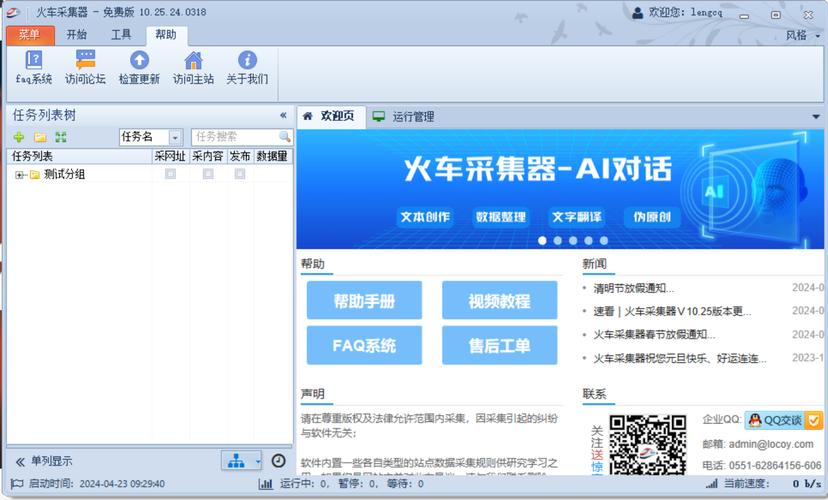This screenshot has width=828, height=500.
Task: Click the green plus add task icon
Action: tap(19, 137)
